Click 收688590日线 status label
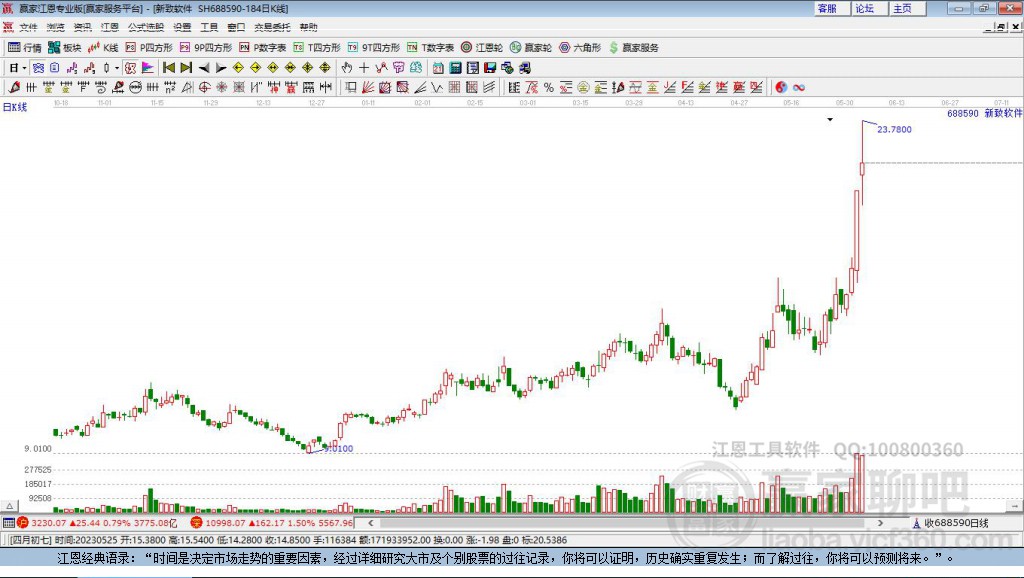Image resolution: width=1024 pixels, height=578 pixels. click(x=956, y=522)
